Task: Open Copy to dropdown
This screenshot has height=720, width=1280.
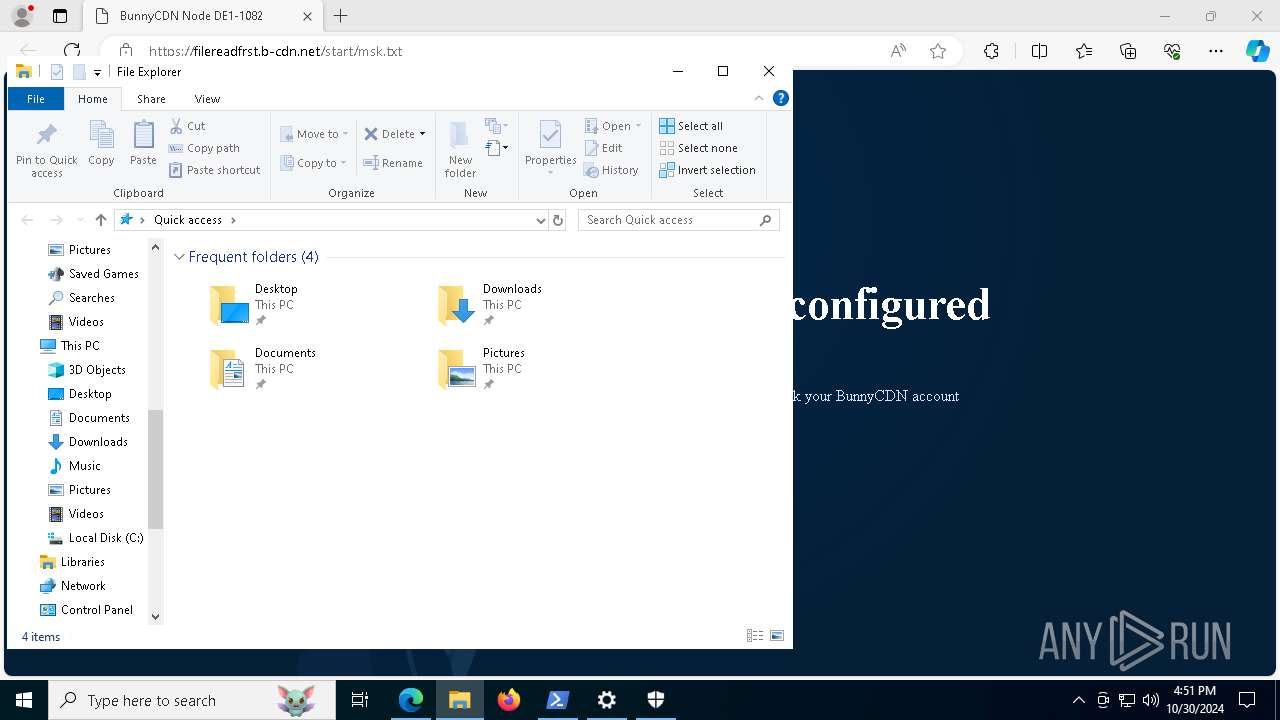Action: [313, 163]
